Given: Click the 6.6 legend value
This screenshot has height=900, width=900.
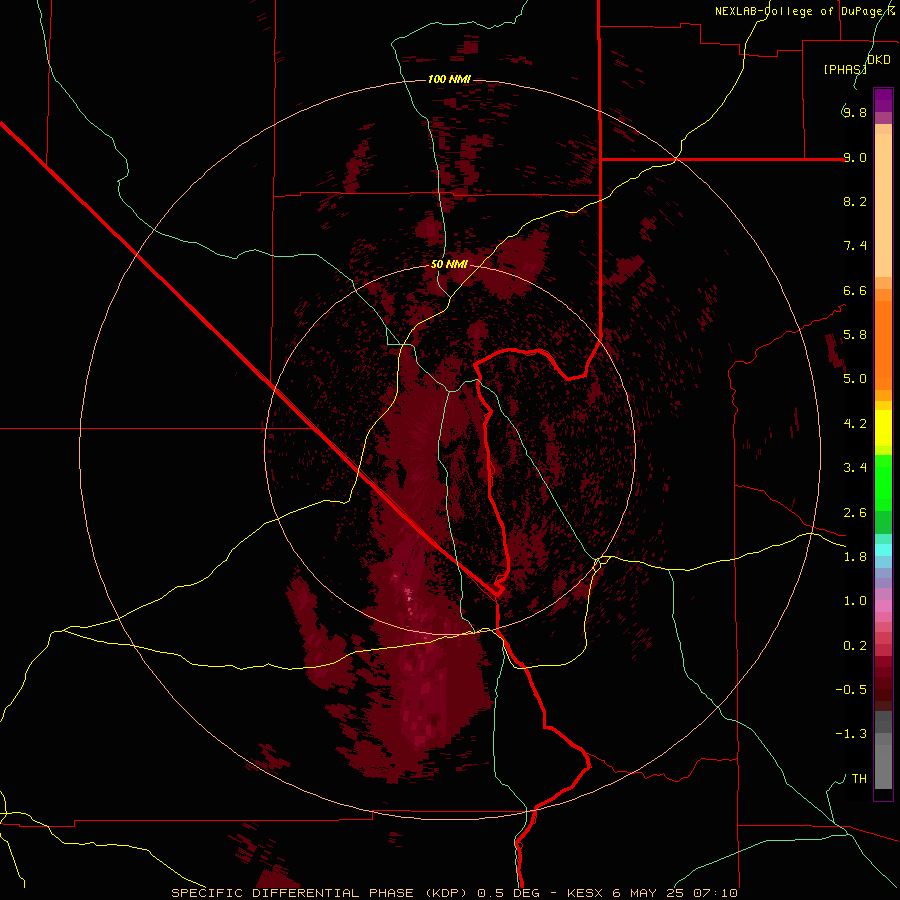Looking at the screenshot, I should pos(855,290).
